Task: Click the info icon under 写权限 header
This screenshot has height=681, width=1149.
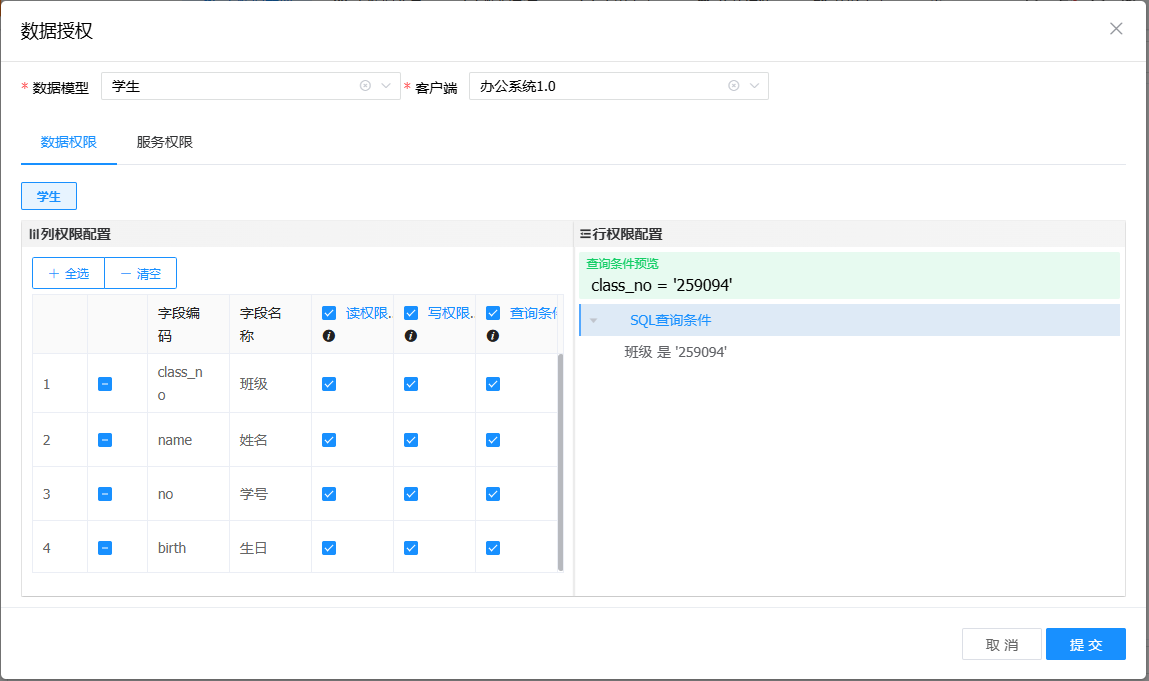Action: click(411, 336)
